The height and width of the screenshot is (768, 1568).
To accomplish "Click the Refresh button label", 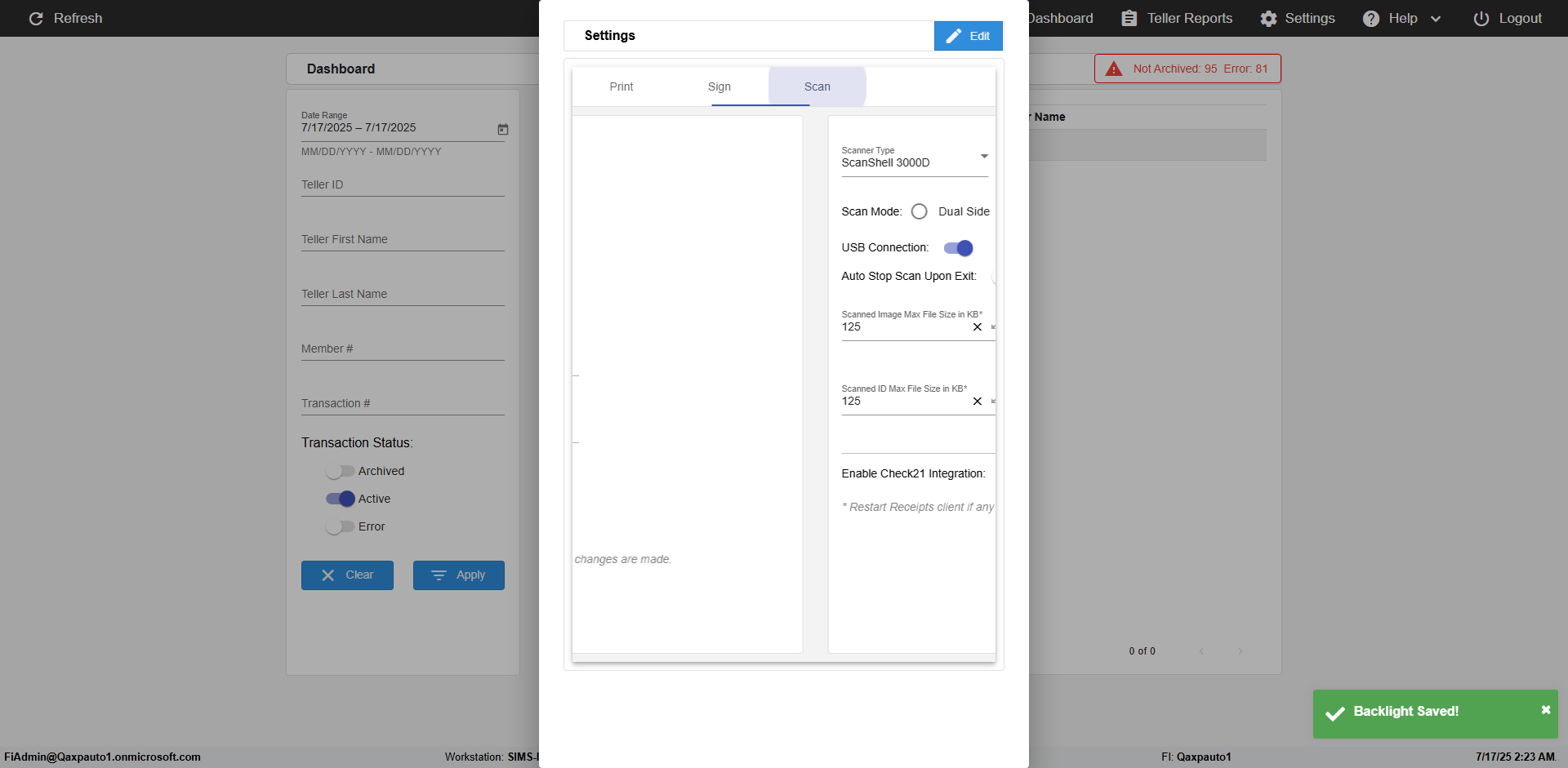I will tap(78, 18).
